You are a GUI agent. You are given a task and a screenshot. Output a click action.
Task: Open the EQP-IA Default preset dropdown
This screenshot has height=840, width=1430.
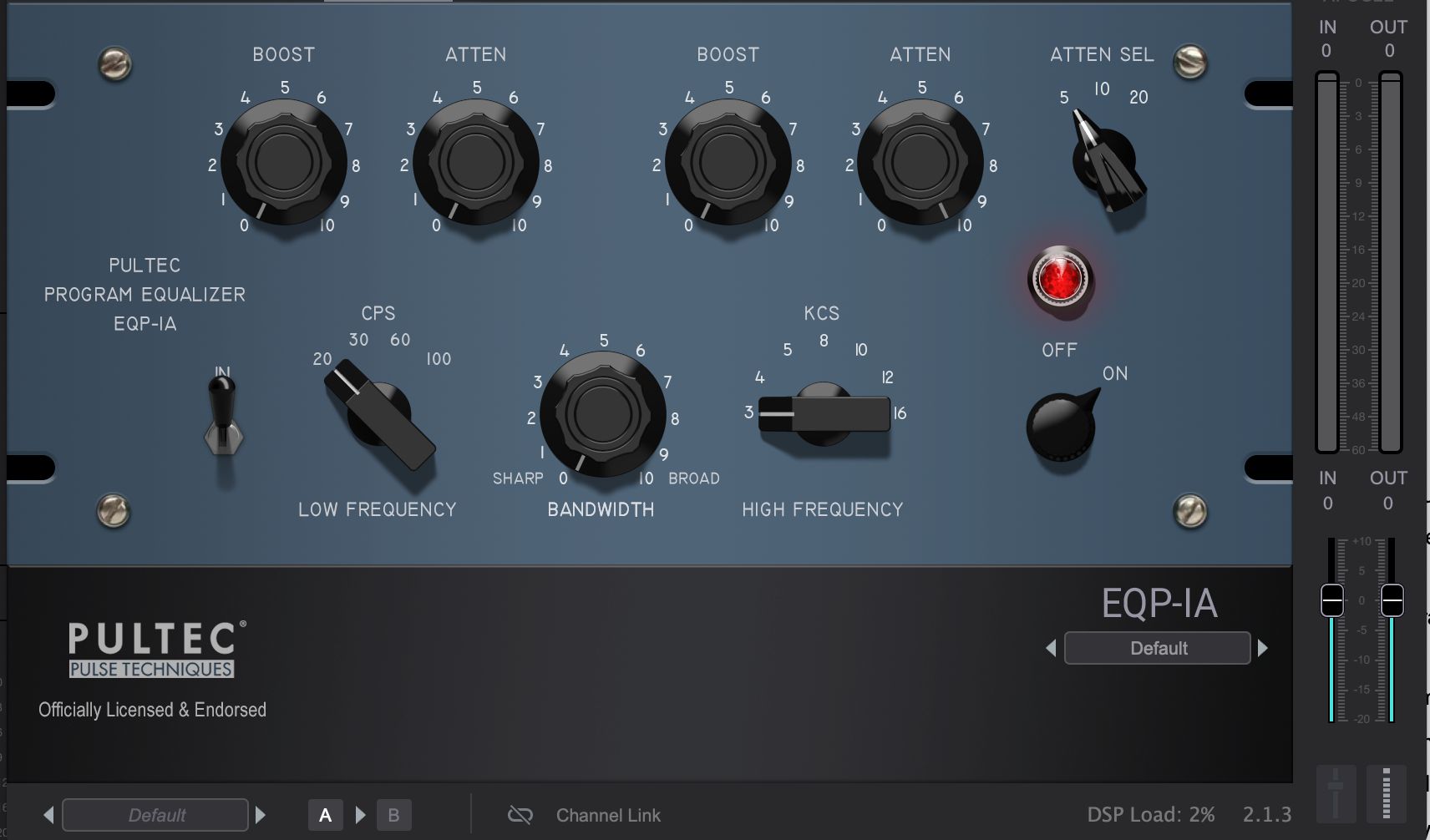[1157, 648]
